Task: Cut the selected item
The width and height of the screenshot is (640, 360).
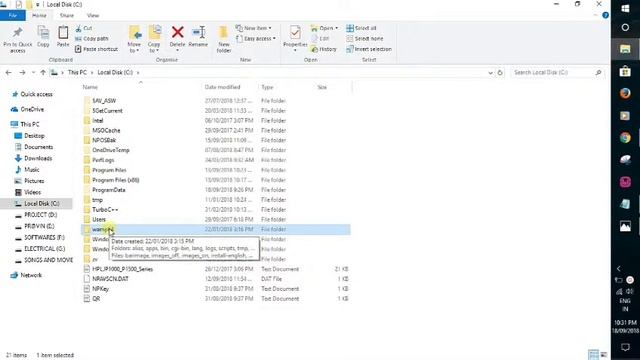Action: pos(84,28)
